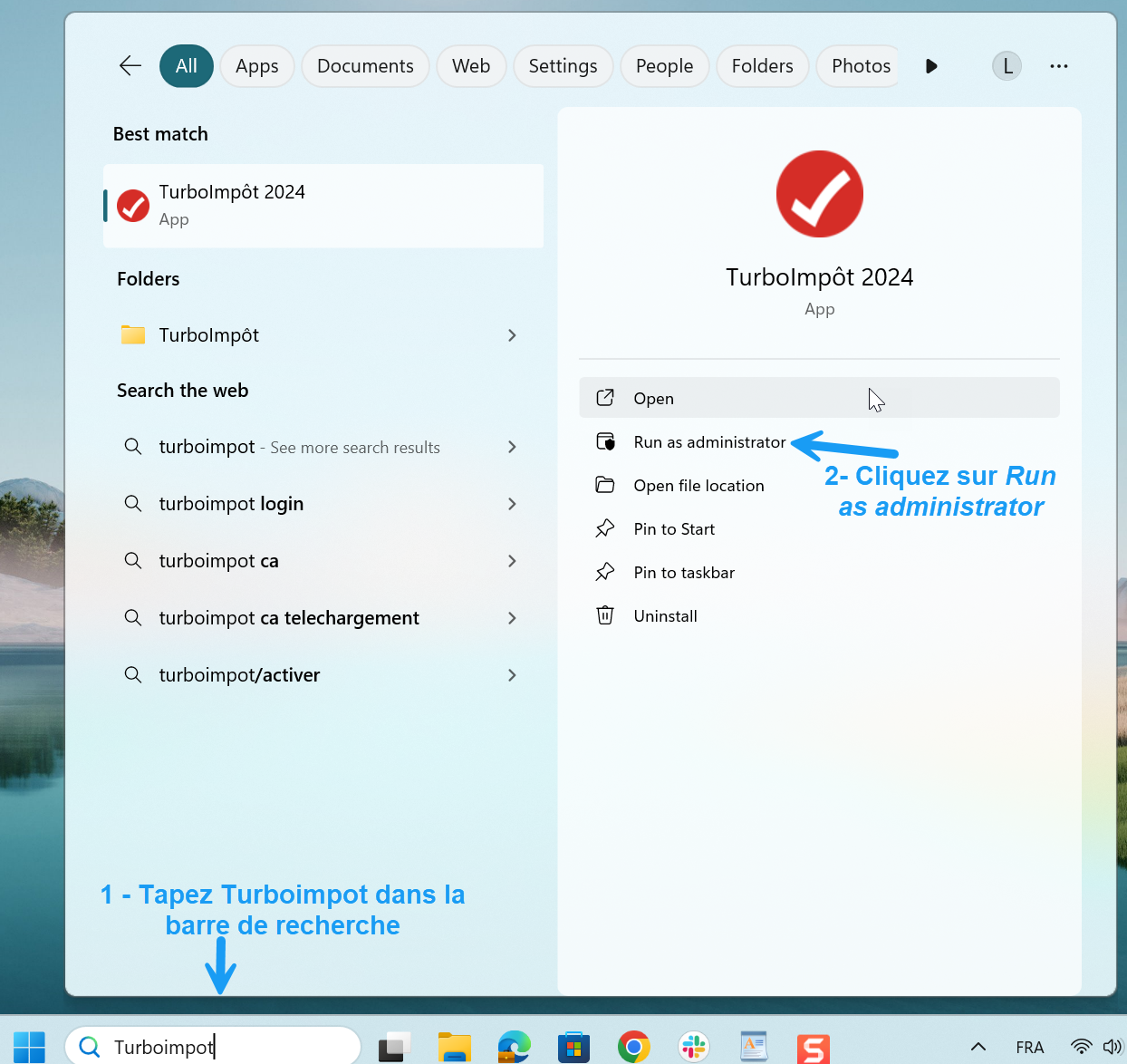Click Open in app actions

point(819,398)
